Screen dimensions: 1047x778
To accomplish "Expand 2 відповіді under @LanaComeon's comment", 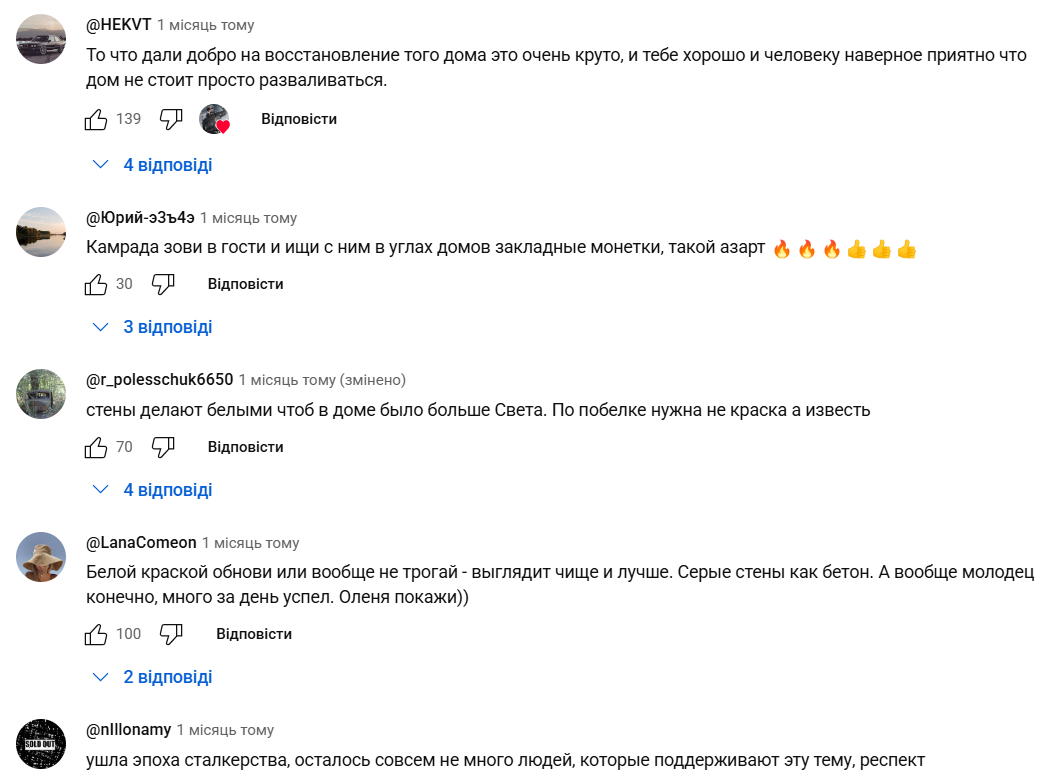I will coord(152,677).
